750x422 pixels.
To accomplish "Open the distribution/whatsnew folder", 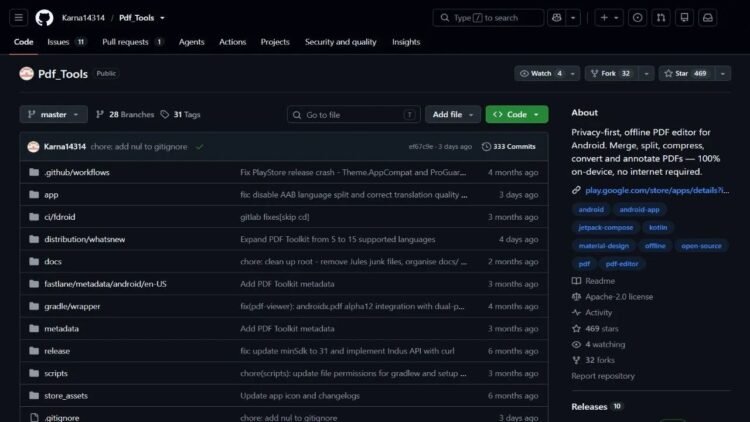I will (x=85, y=239).
